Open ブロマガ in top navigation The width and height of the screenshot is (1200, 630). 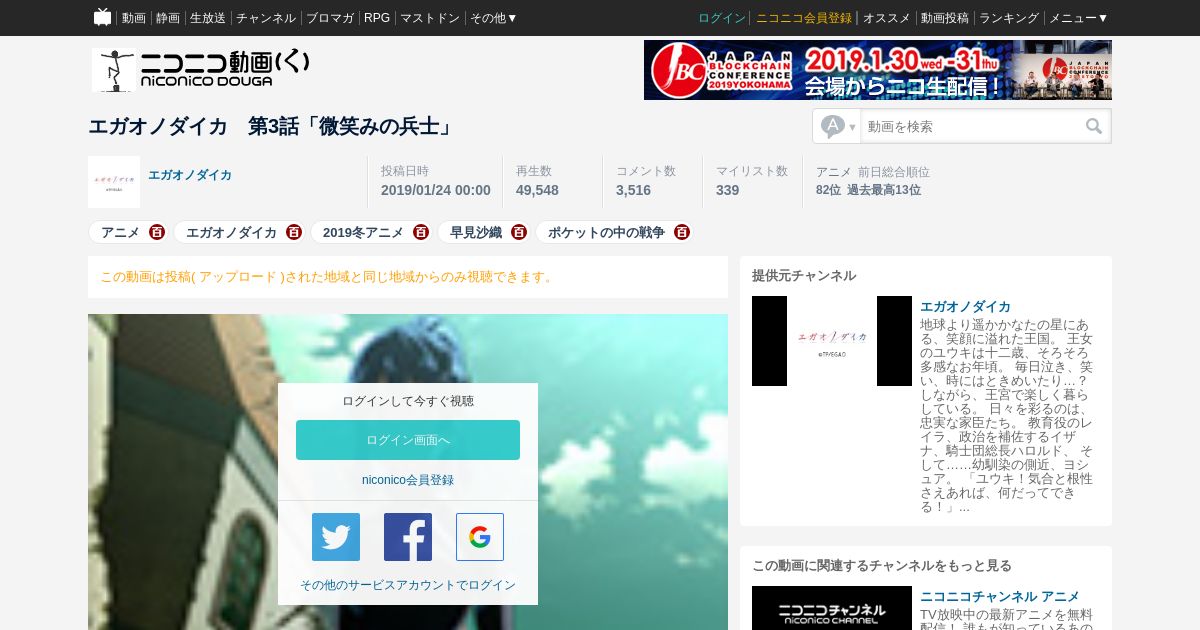pos(330,18)
